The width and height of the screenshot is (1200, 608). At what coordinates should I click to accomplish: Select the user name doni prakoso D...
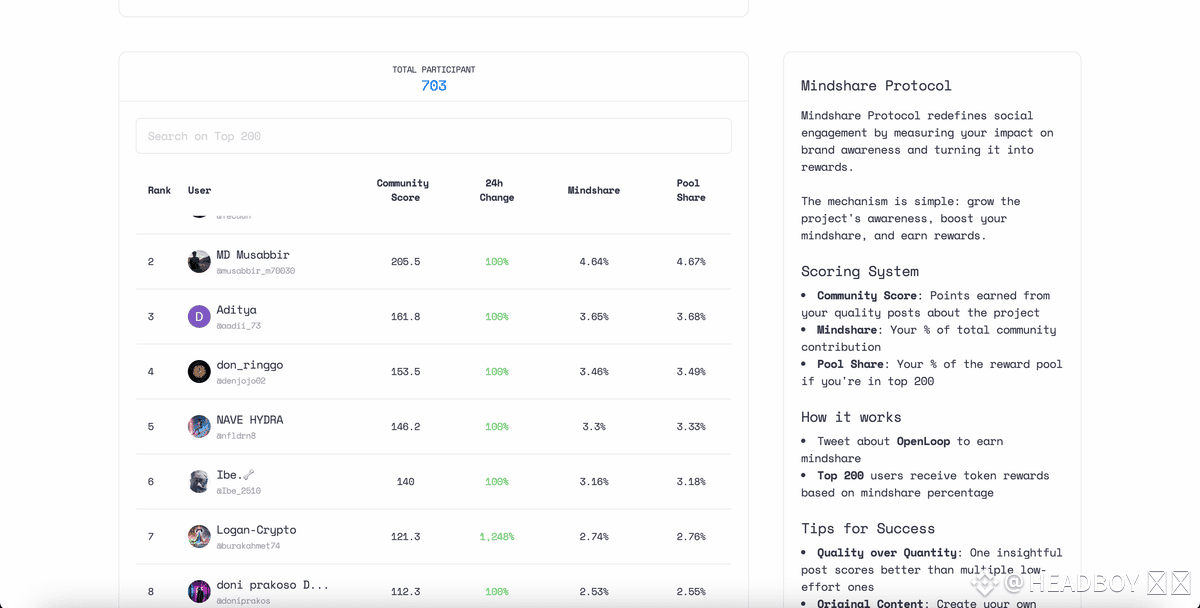pos(272,585)
